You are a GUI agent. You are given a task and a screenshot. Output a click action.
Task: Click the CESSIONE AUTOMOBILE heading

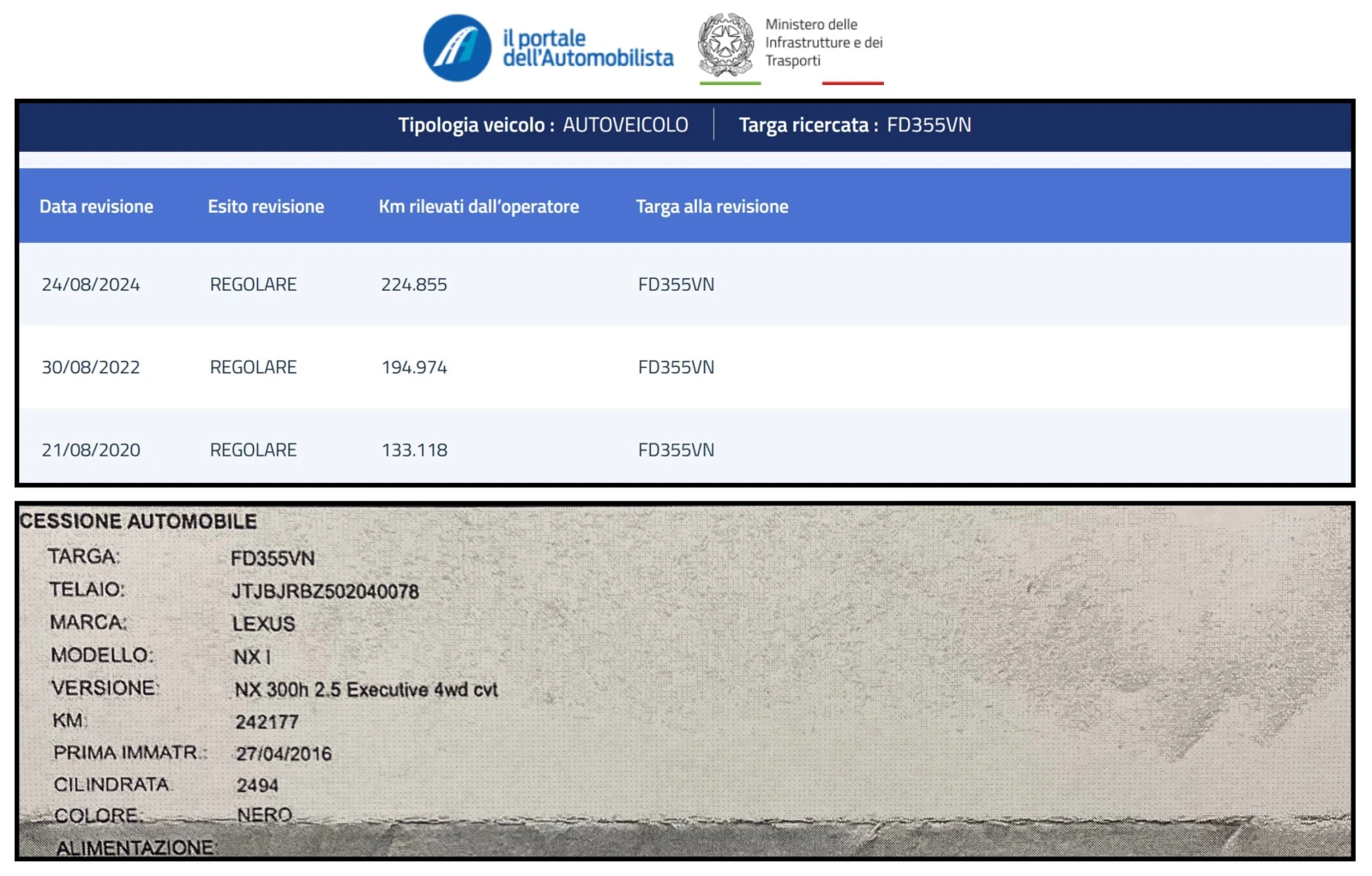tap(138, 522)
